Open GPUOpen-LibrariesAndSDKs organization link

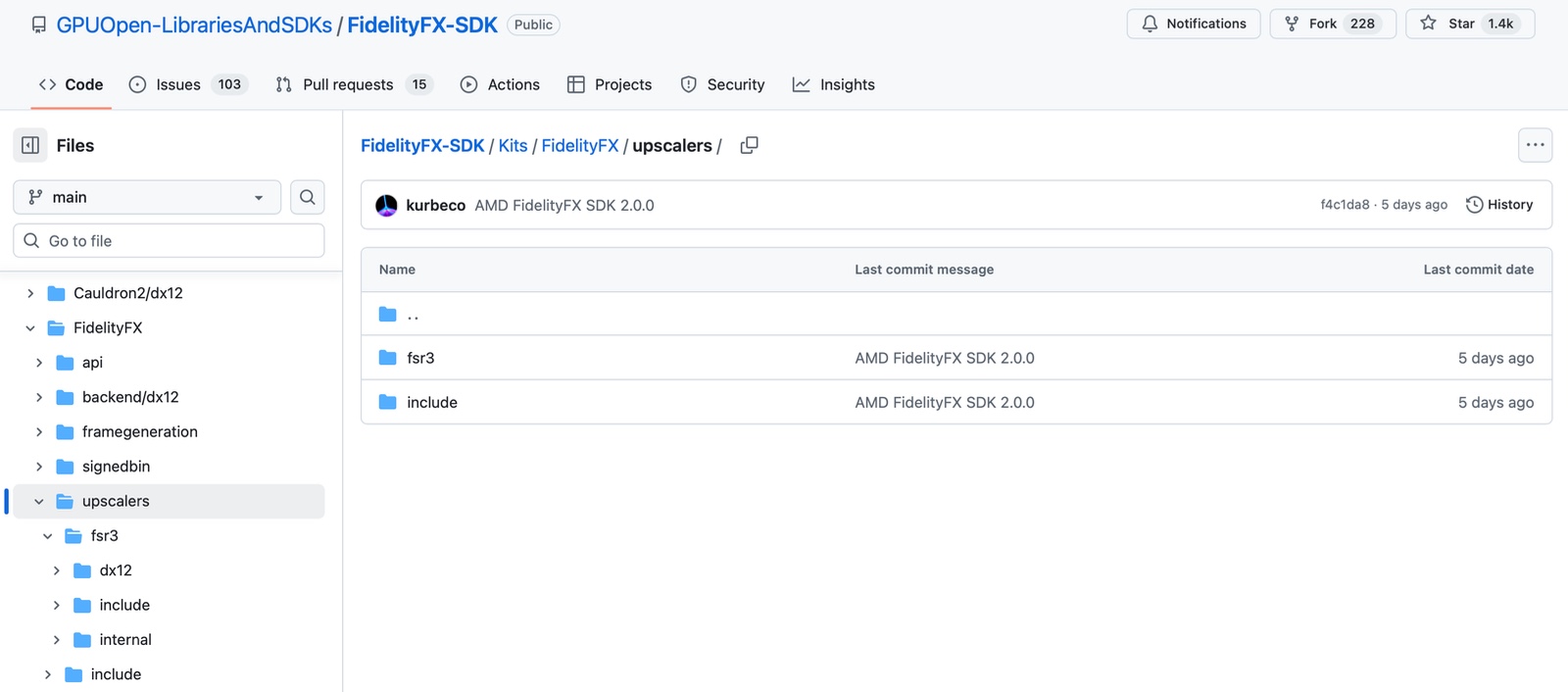[x=194, y=25]
